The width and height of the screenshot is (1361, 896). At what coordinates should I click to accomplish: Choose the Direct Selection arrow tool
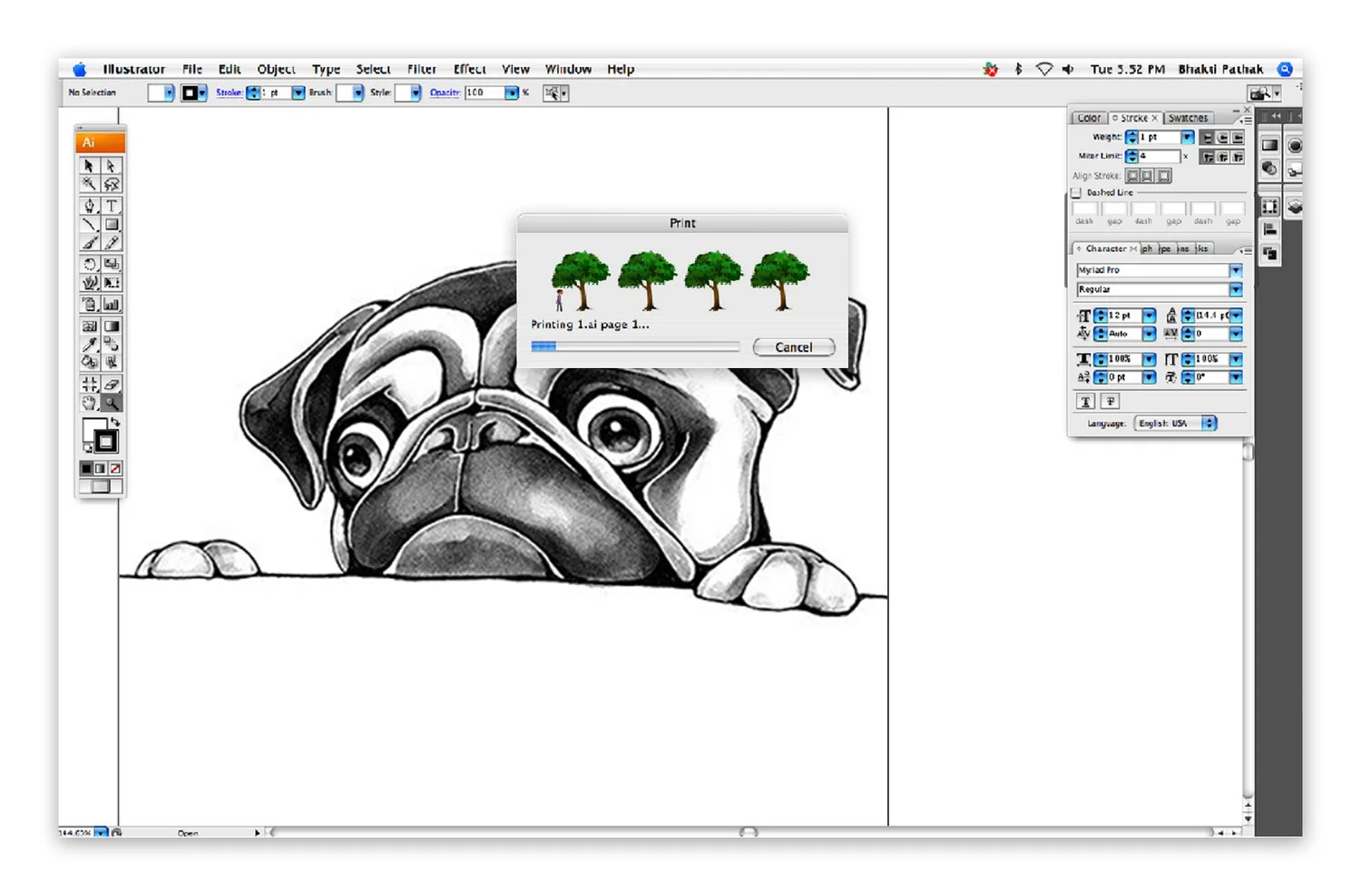112,166
